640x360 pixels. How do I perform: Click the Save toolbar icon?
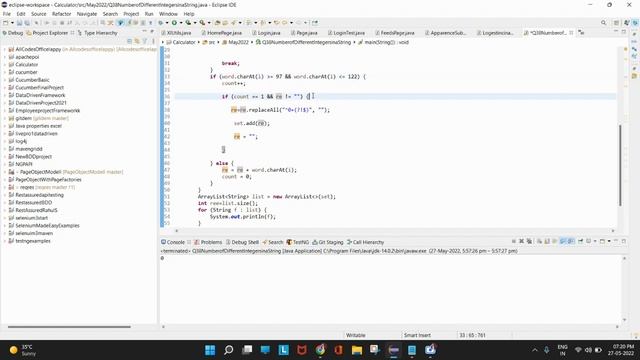19,23
